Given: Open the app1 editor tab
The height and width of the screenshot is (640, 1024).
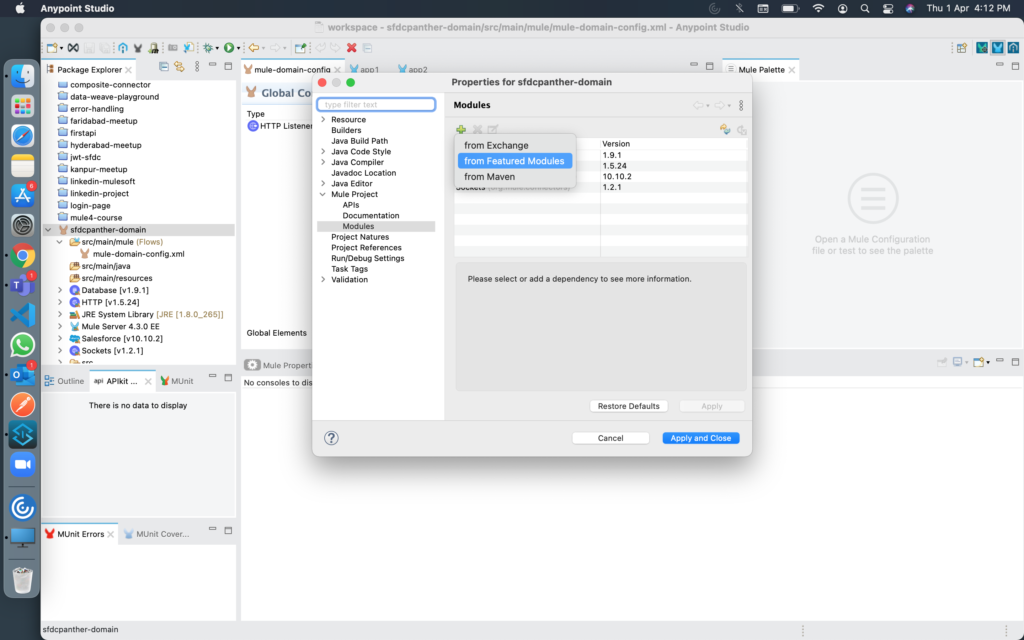Looking at the screenshot, I should click(368, 70).
